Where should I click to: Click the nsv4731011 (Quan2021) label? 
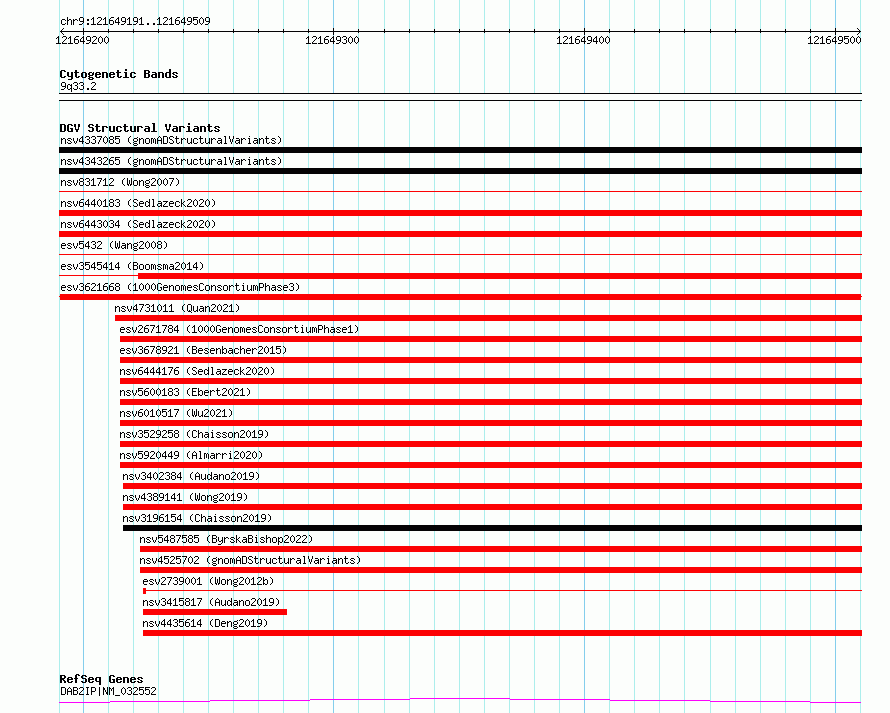coord(177,308)
